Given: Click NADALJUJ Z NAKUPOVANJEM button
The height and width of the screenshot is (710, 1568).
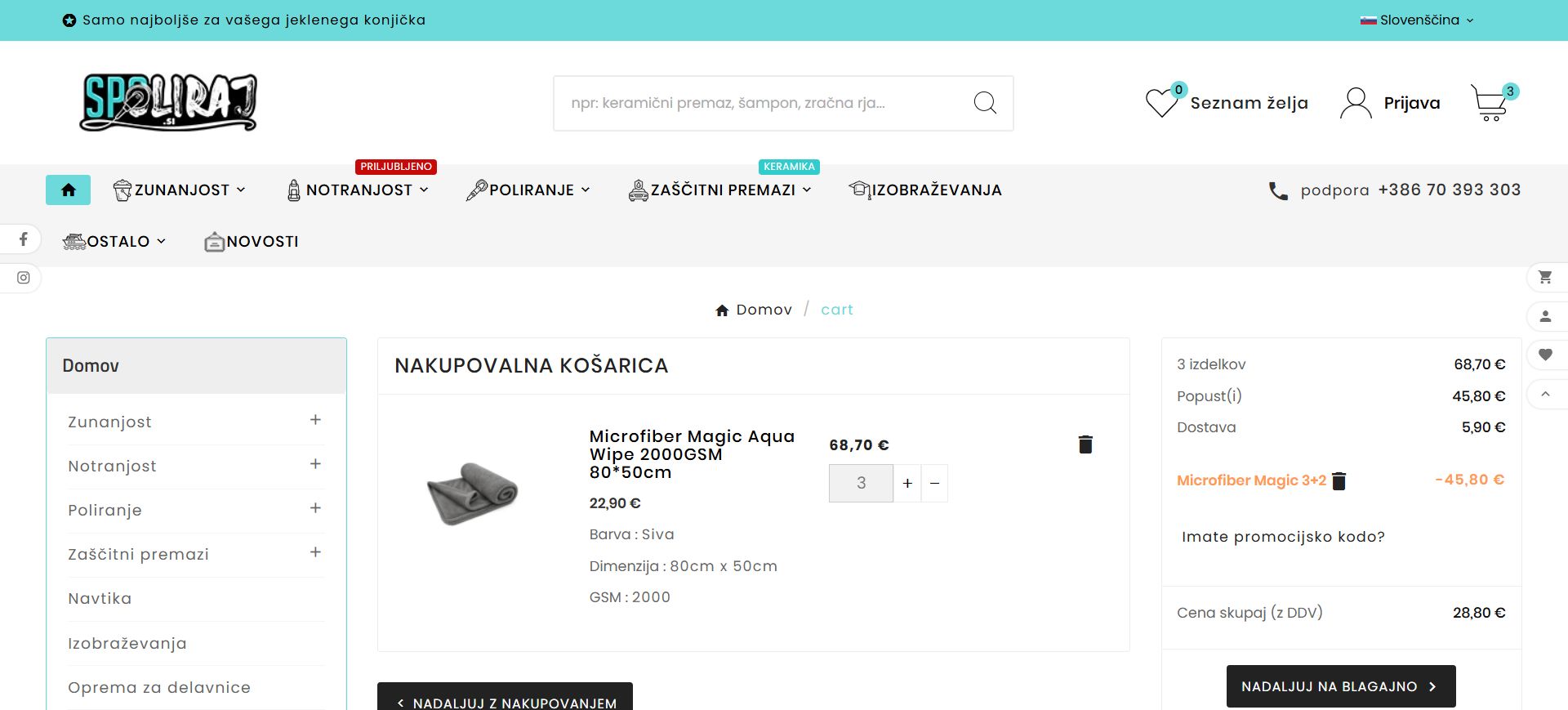Looking at the screenshot, I should [505, 697].
